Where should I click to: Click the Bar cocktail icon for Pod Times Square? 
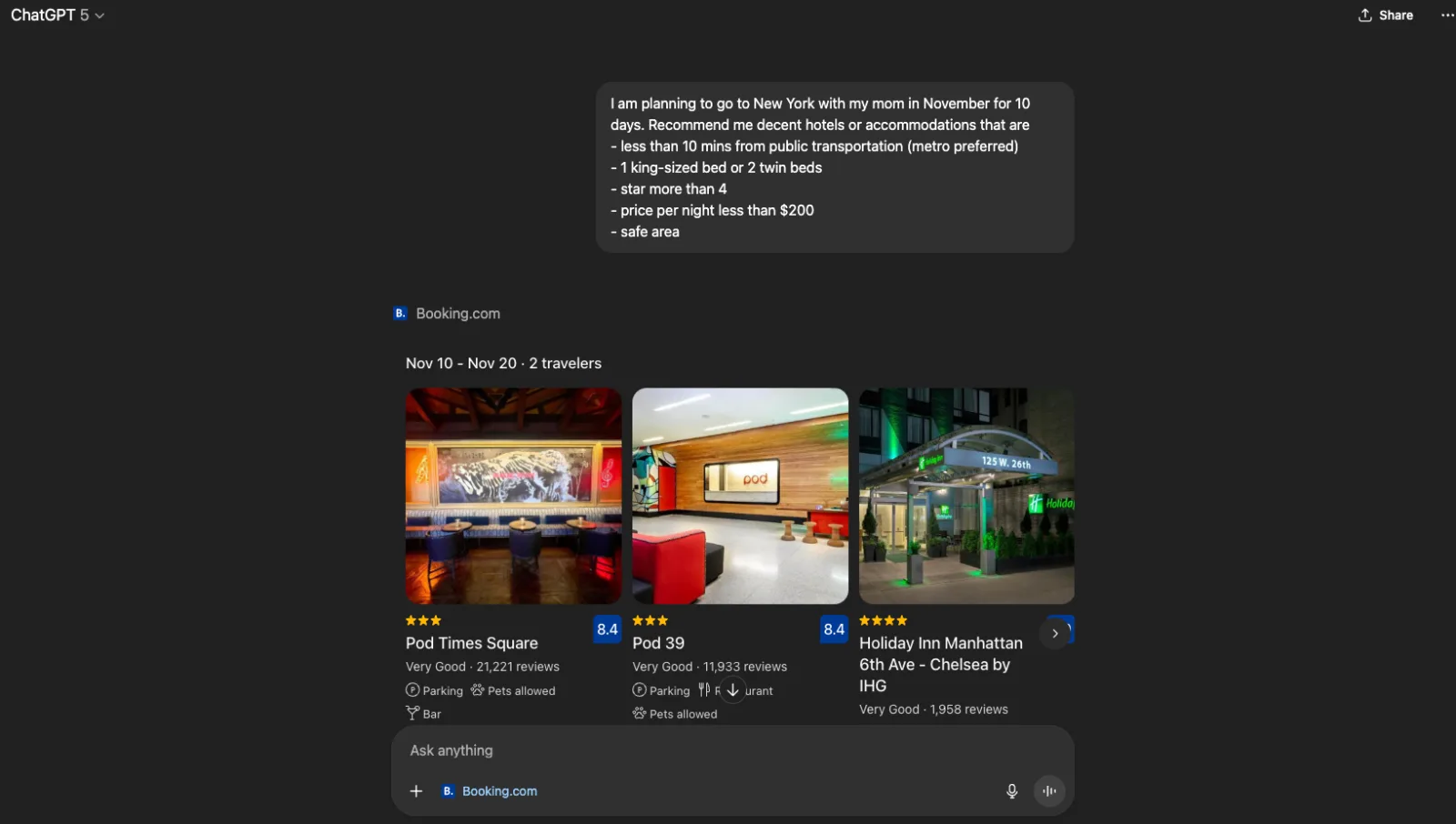[x=412, y=713]
